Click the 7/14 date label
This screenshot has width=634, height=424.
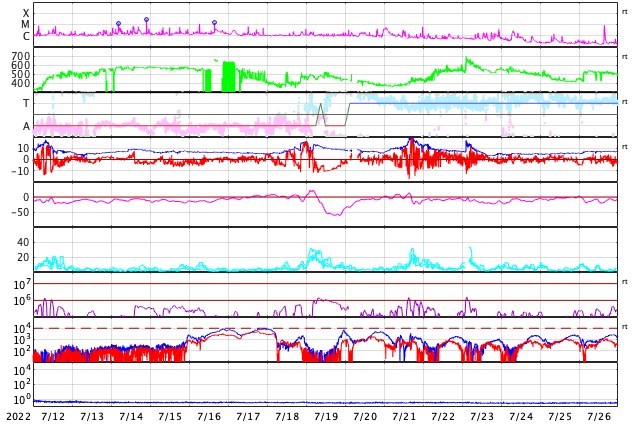click(x=131, y=417)
